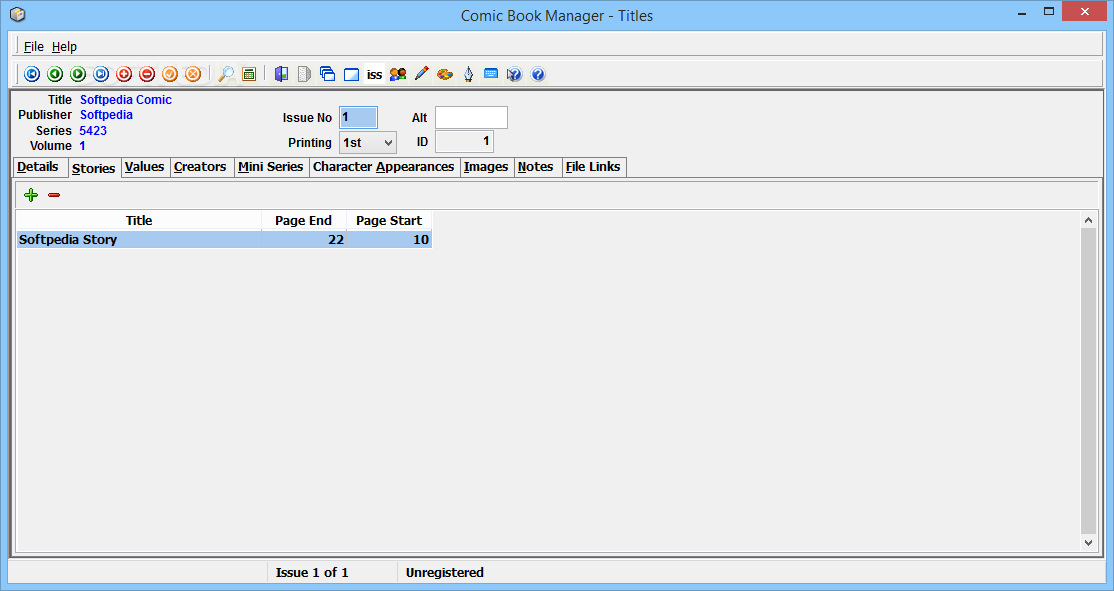Open the calculator-style grid icon
This screenshot has width=1114, height=591.
[249, 74]
